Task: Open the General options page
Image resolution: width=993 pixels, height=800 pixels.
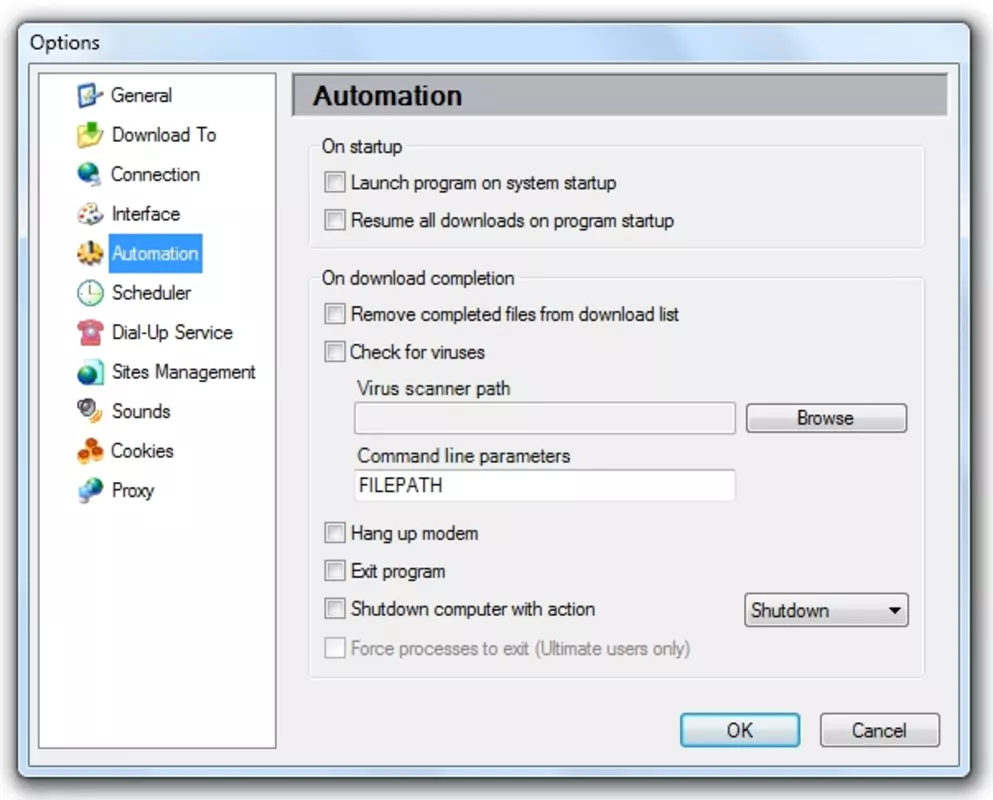Action: 141,95
